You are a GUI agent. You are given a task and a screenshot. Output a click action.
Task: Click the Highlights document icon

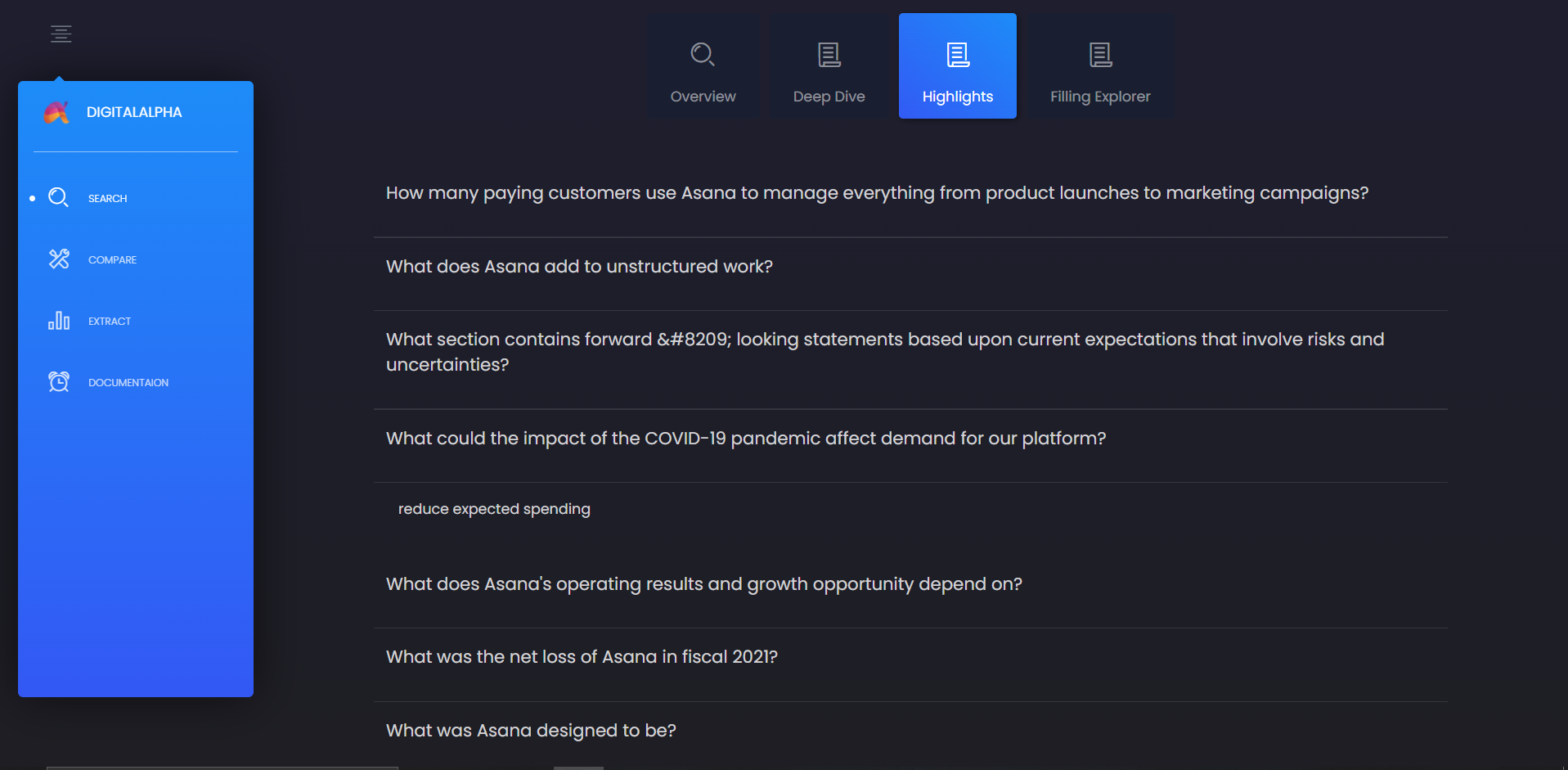(x=958, y=55)
